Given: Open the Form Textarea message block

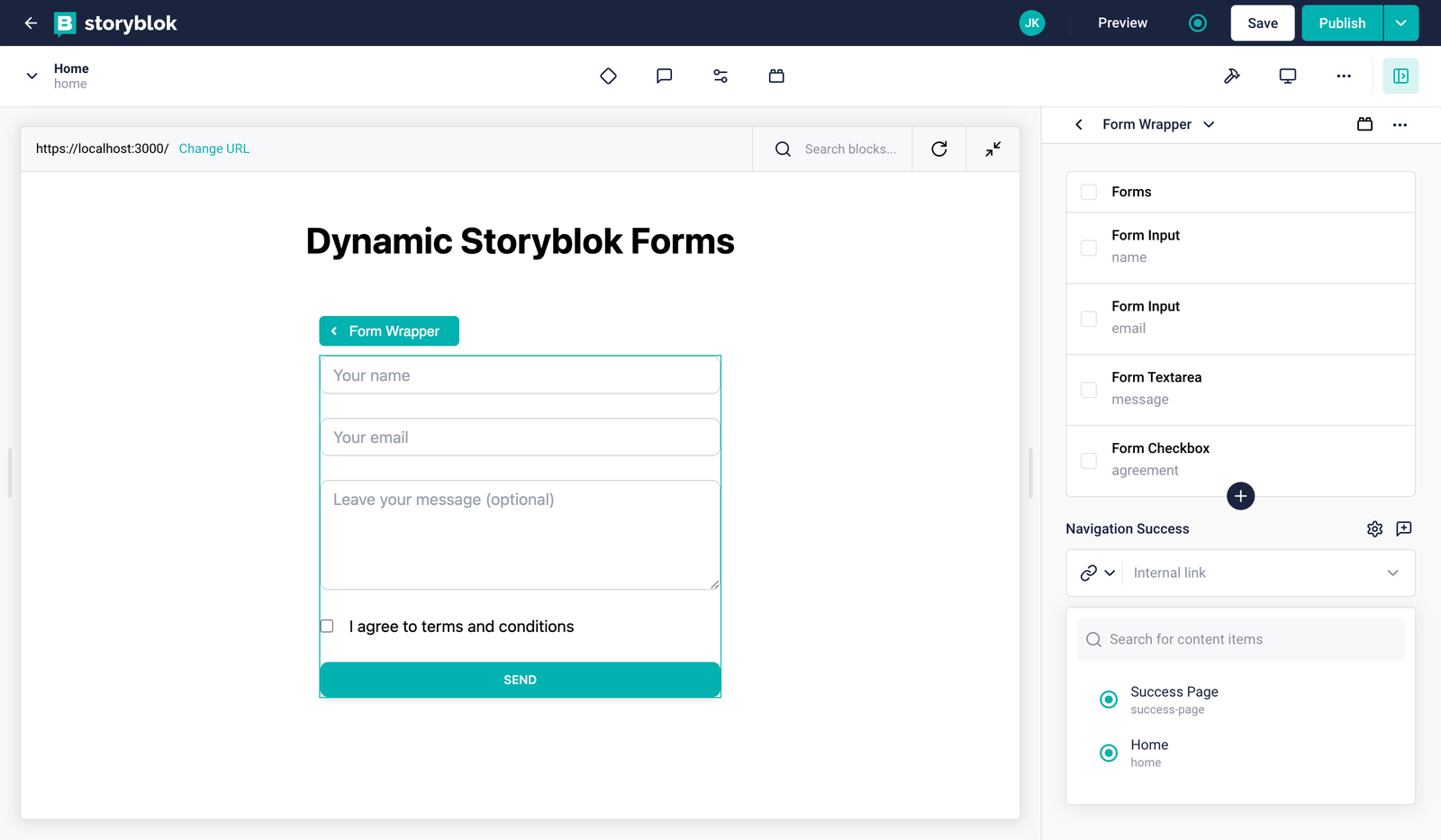Looking at the screenshot, I should click(x=1241, y=390).
